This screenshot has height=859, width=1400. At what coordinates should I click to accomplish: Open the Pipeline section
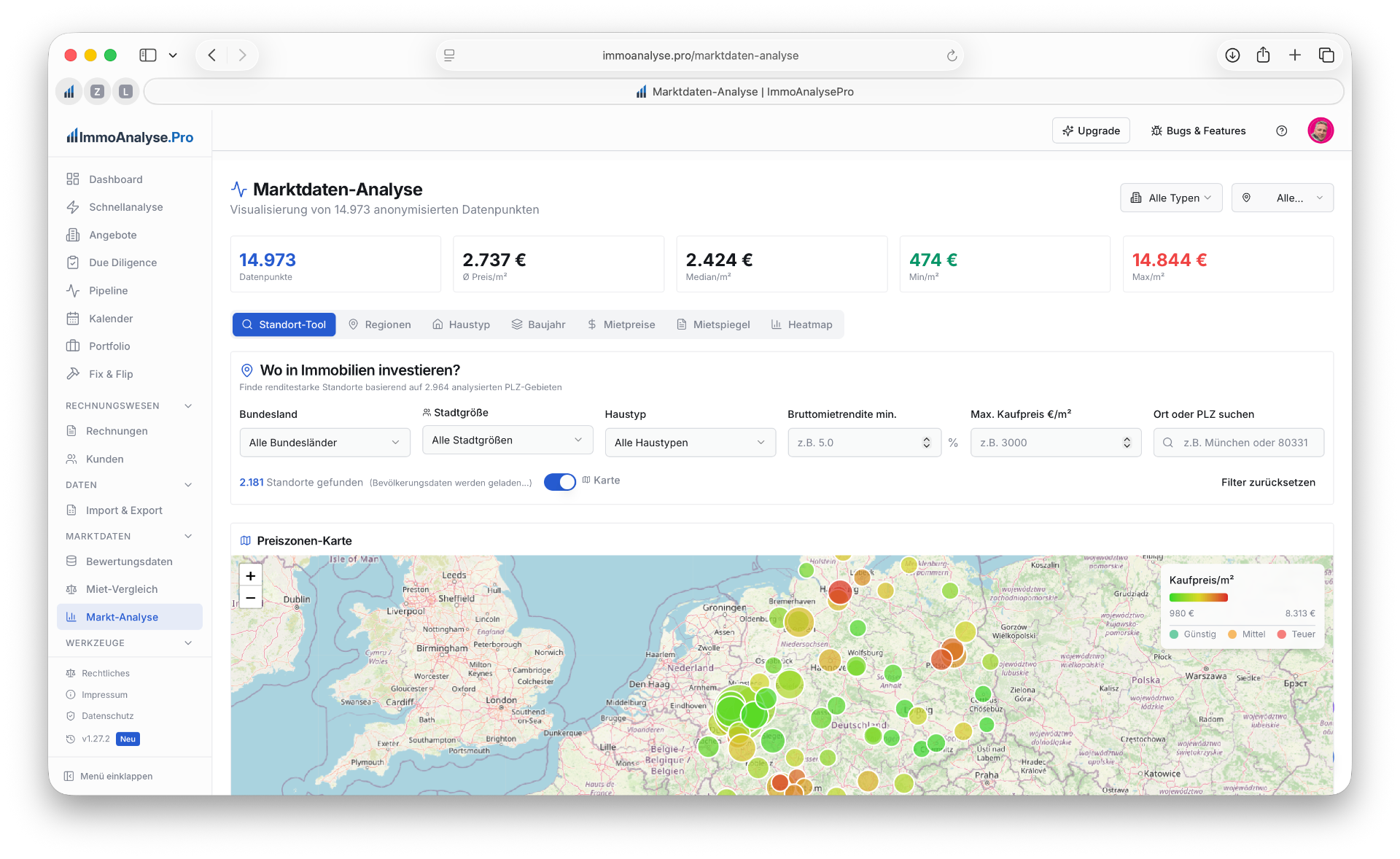pyautogui.click(x=130, y=290)
